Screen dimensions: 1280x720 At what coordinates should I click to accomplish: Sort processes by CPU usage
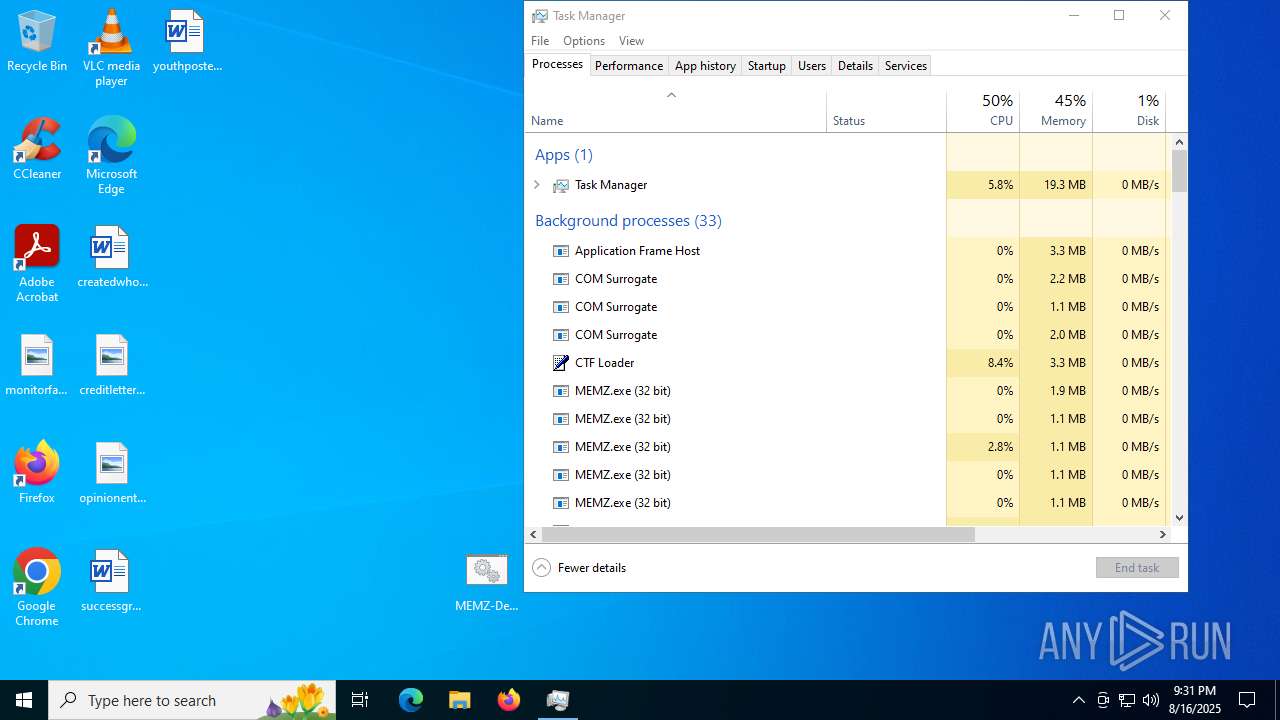tap(983, 110)
